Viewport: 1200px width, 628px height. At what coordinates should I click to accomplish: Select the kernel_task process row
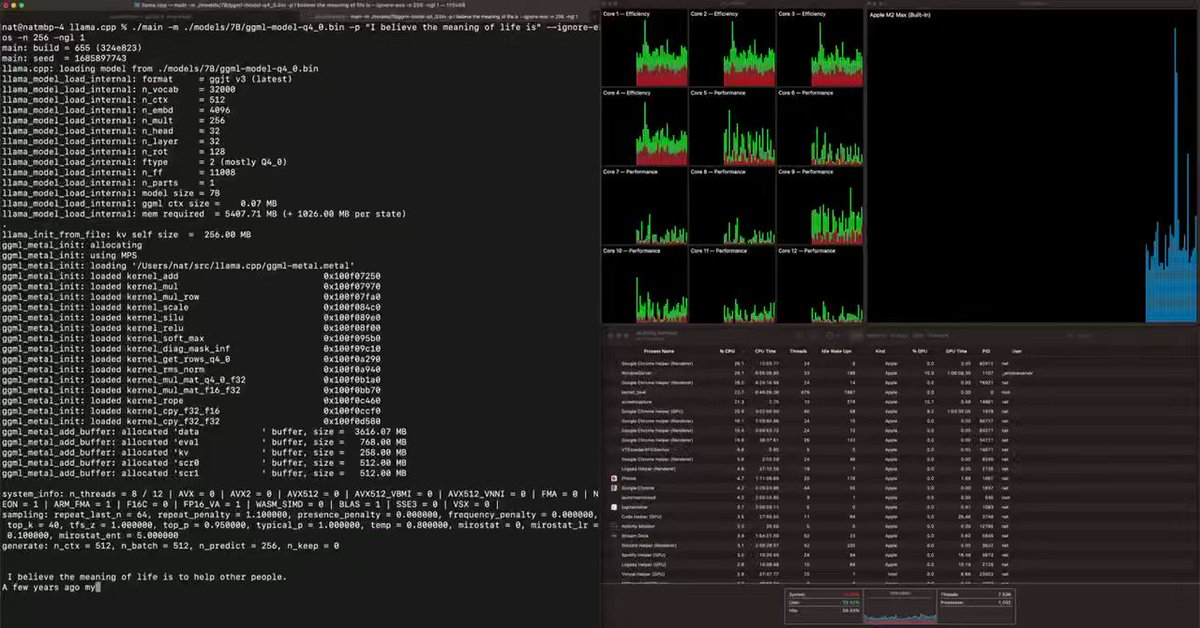(900, 392)
